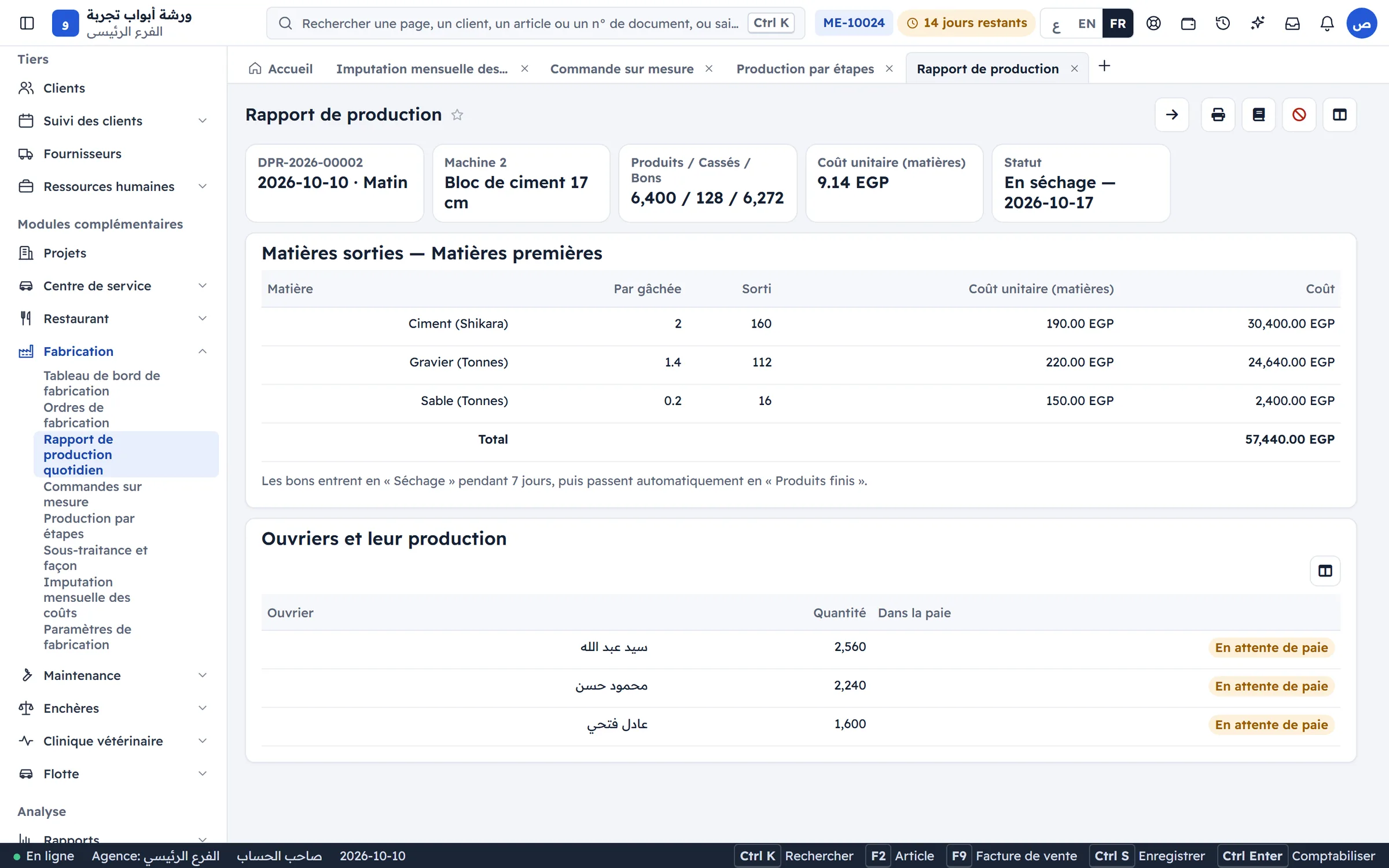Image resolution: width=1389 pixels, height=868 pixels.
Task: Open the user avatar menu
Action: pyautogui.click(x=1362, y=23)
